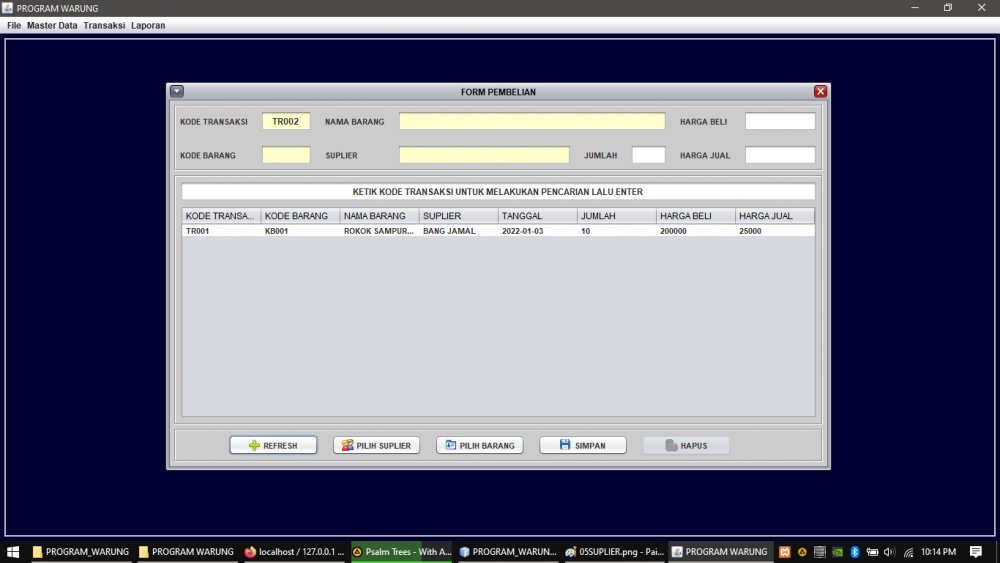Viewport: 1000px width, 563px height.
Task: Click the green plus Refresh button
Action: coord(273,446)
